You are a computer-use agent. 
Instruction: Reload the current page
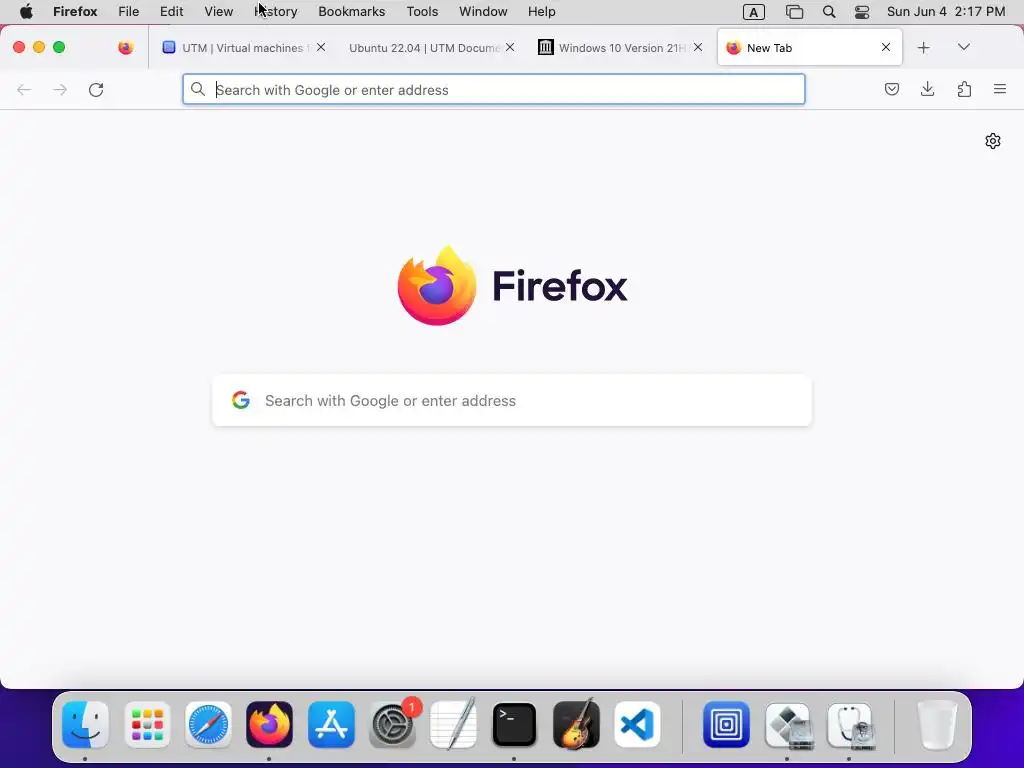point(96,89)
